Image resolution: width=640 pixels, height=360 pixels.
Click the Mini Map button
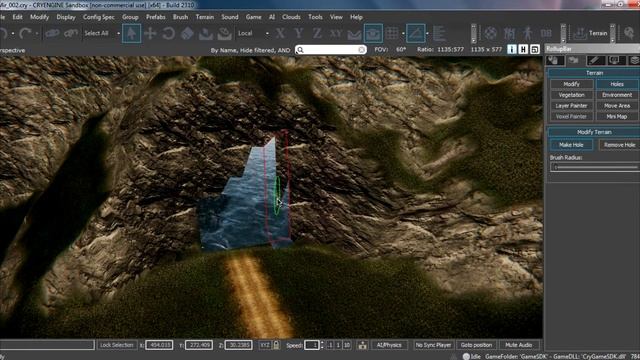617,116
